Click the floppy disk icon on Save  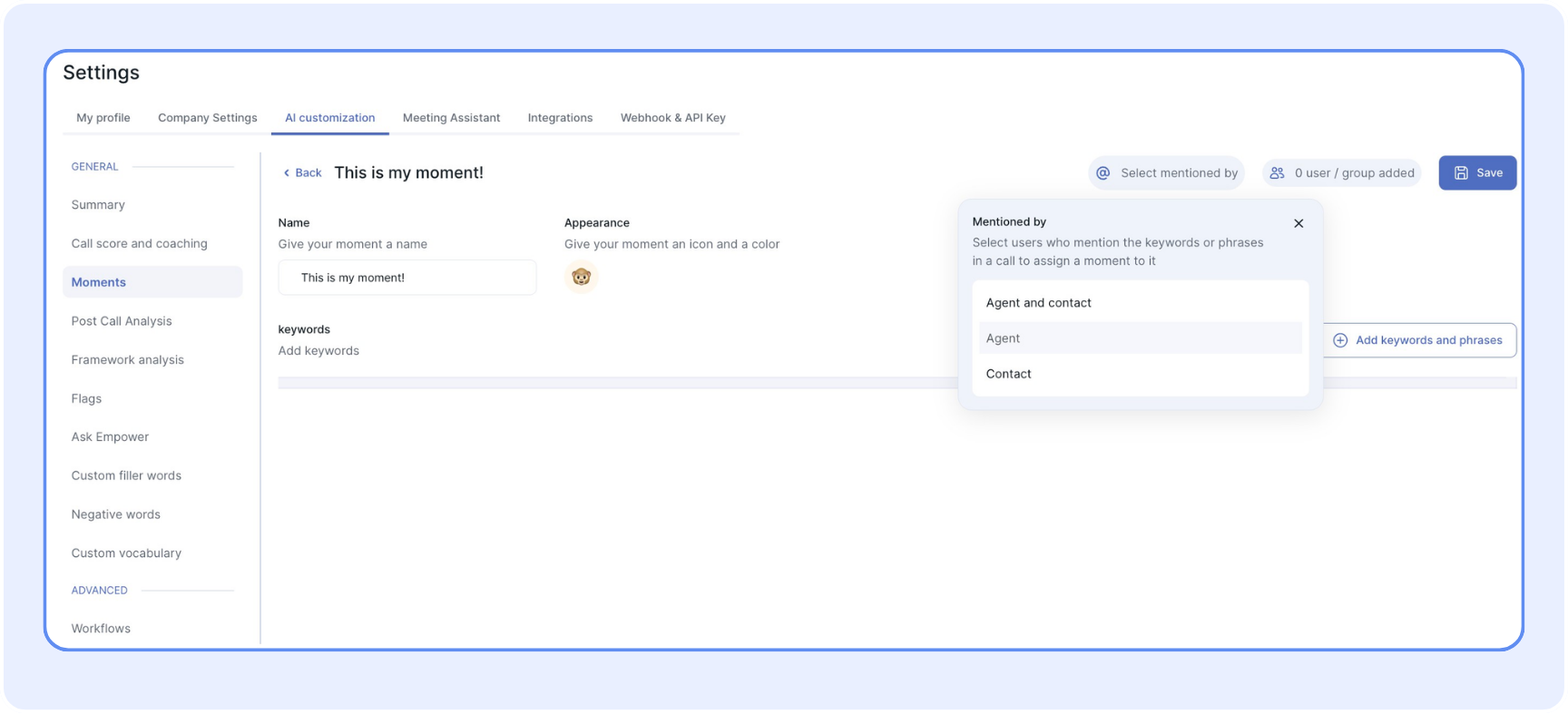coord(1461,173)
